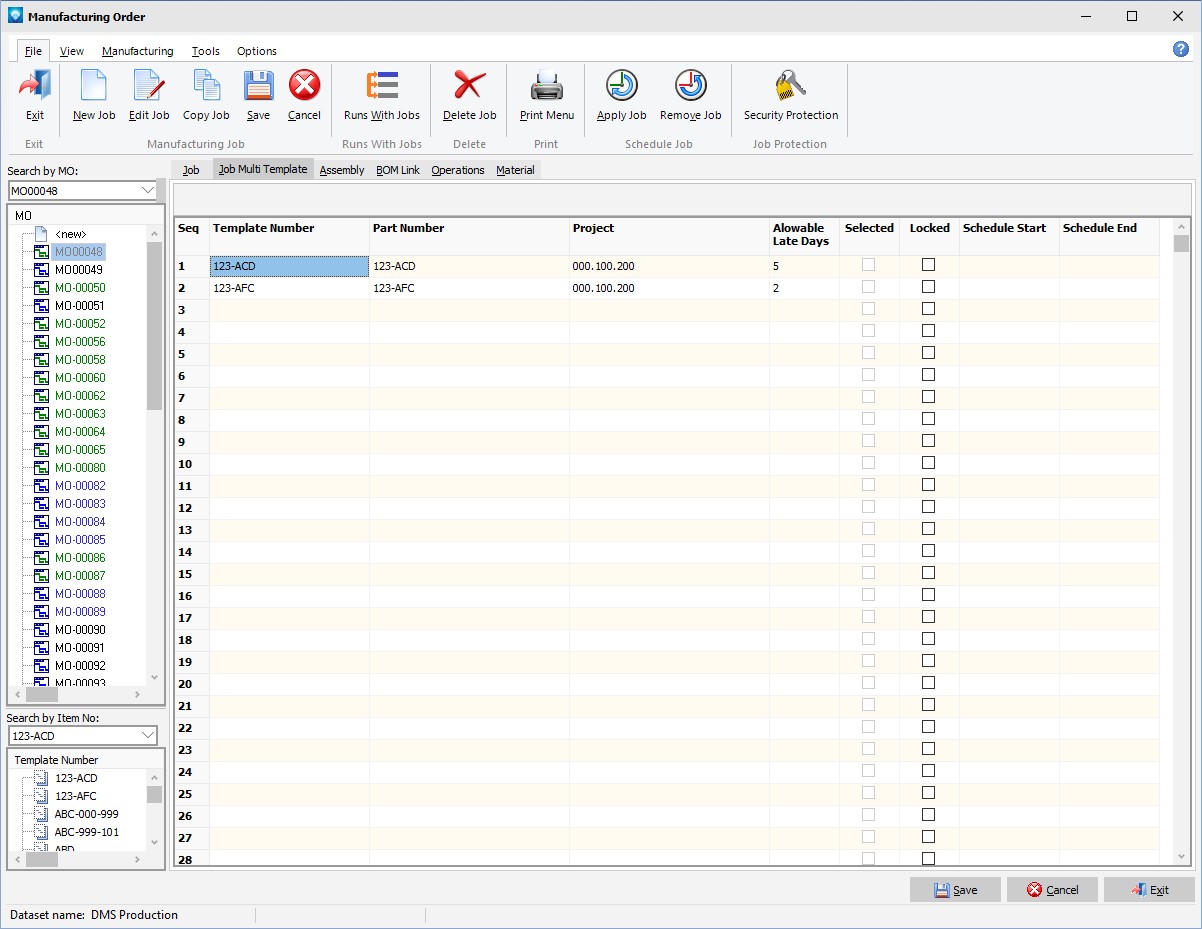The image size is (1202, 929).
Task: Click the Template Number column header
Action: (x=289, y=236)
